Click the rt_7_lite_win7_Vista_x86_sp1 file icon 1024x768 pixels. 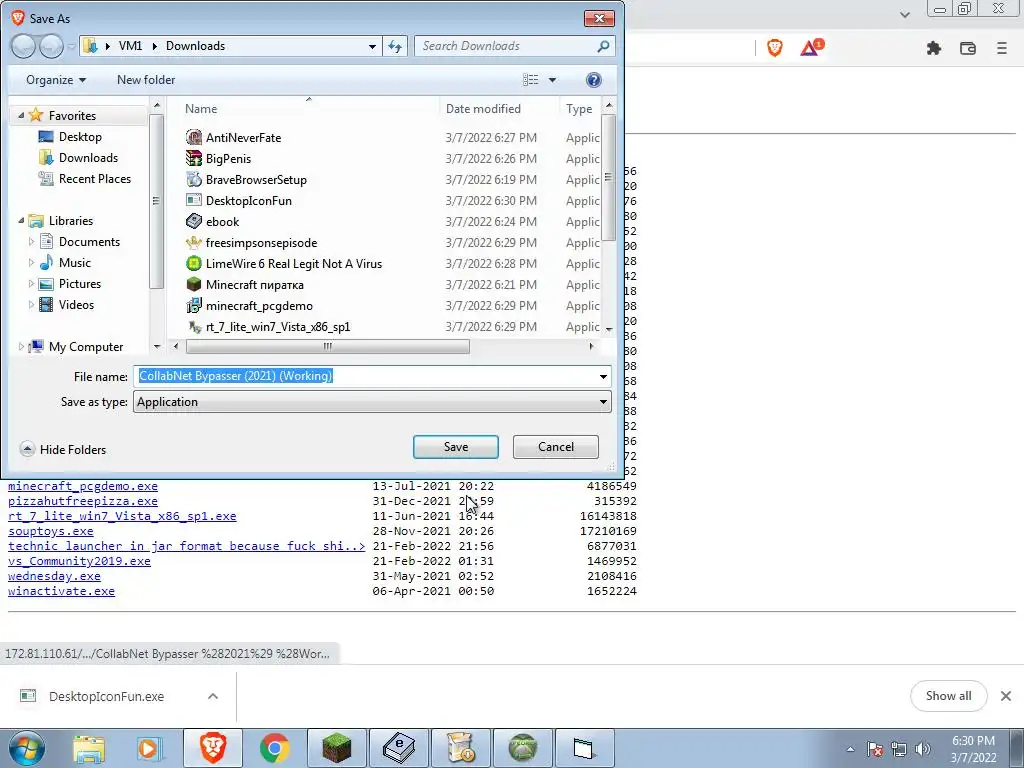pos(194,327)
